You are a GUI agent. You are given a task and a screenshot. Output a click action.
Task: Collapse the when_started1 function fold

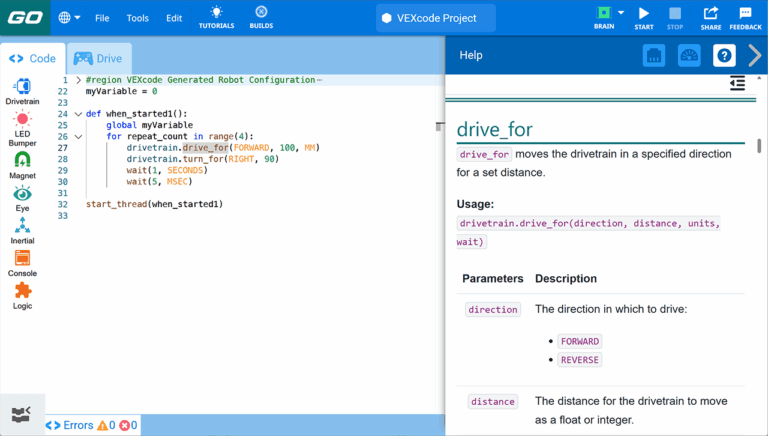click(x=78, y=114)
